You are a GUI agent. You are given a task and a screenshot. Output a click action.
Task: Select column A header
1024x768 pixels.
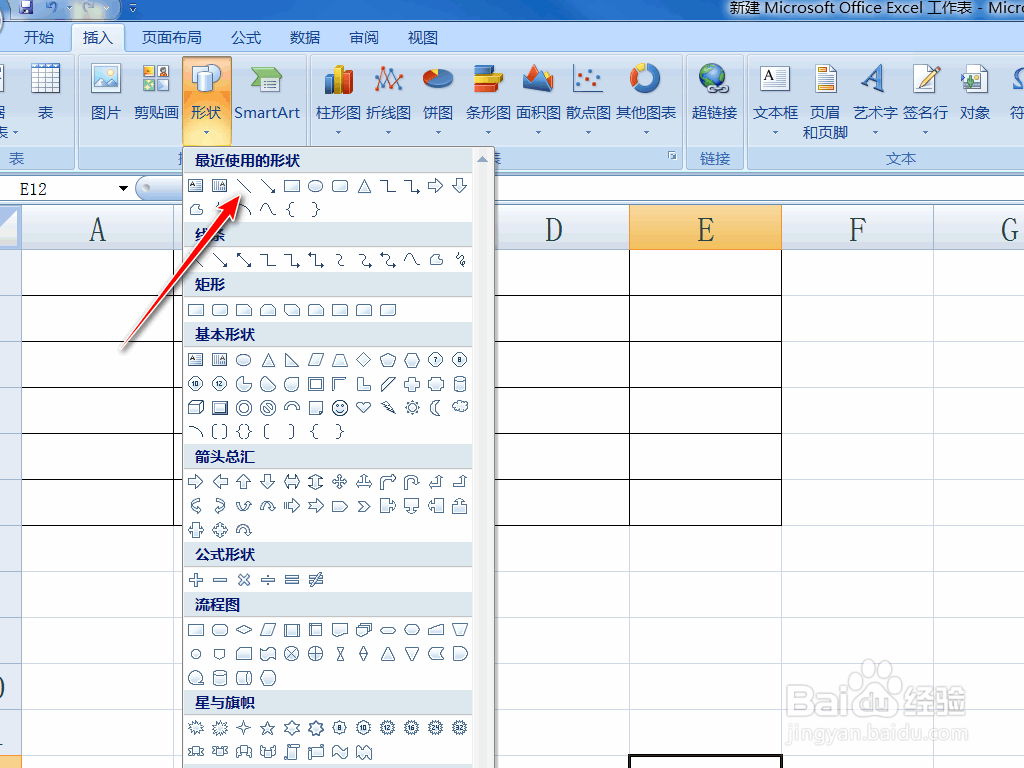98,228
